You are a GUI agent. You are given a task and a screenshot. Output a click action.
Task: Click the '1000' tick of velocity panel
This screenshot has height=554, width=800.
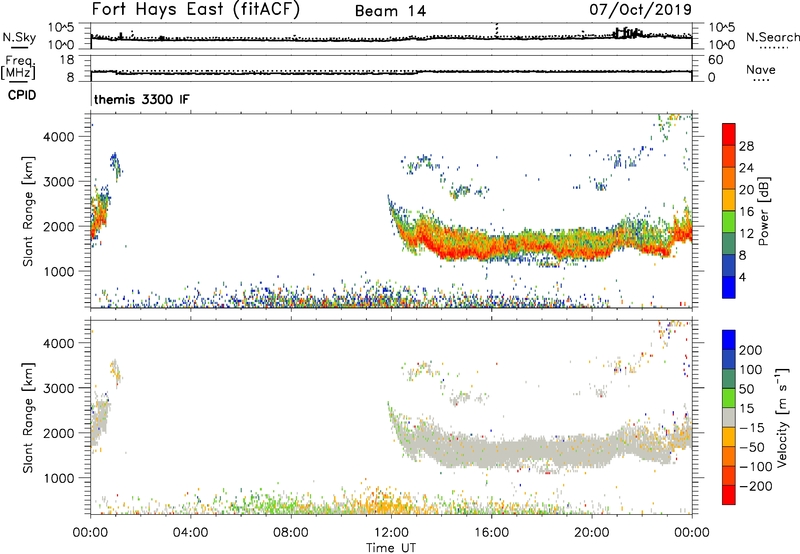point(58,478)
